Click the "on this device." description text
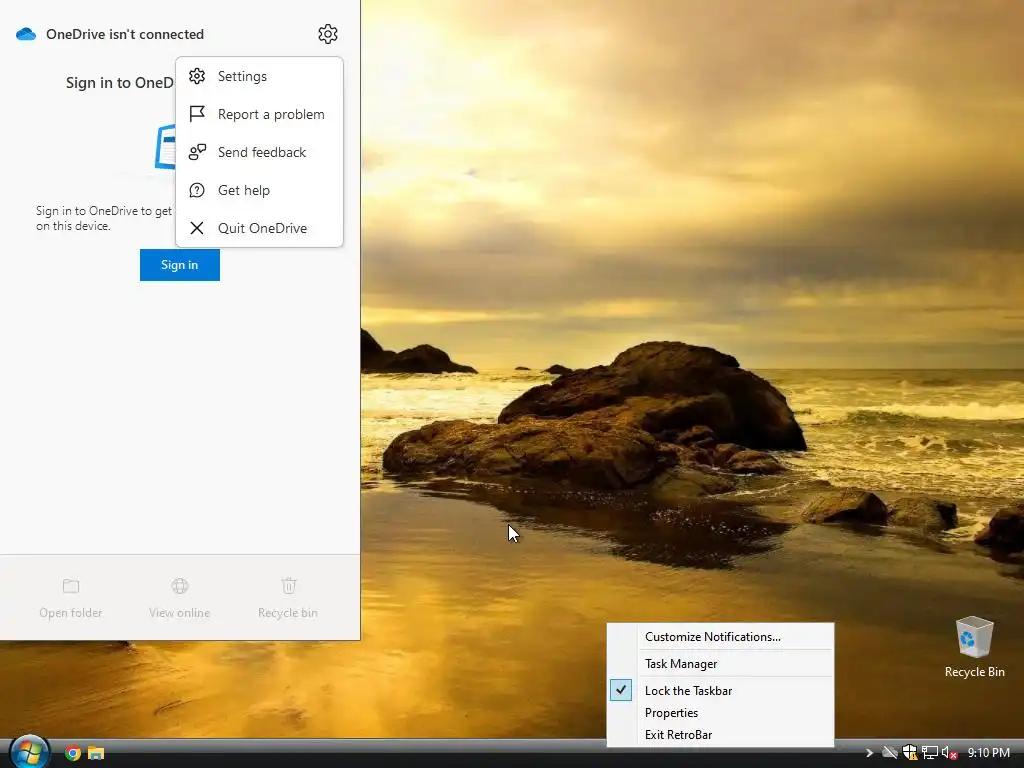This screenshot has height=768, width=1024. [x=73, y=226]
